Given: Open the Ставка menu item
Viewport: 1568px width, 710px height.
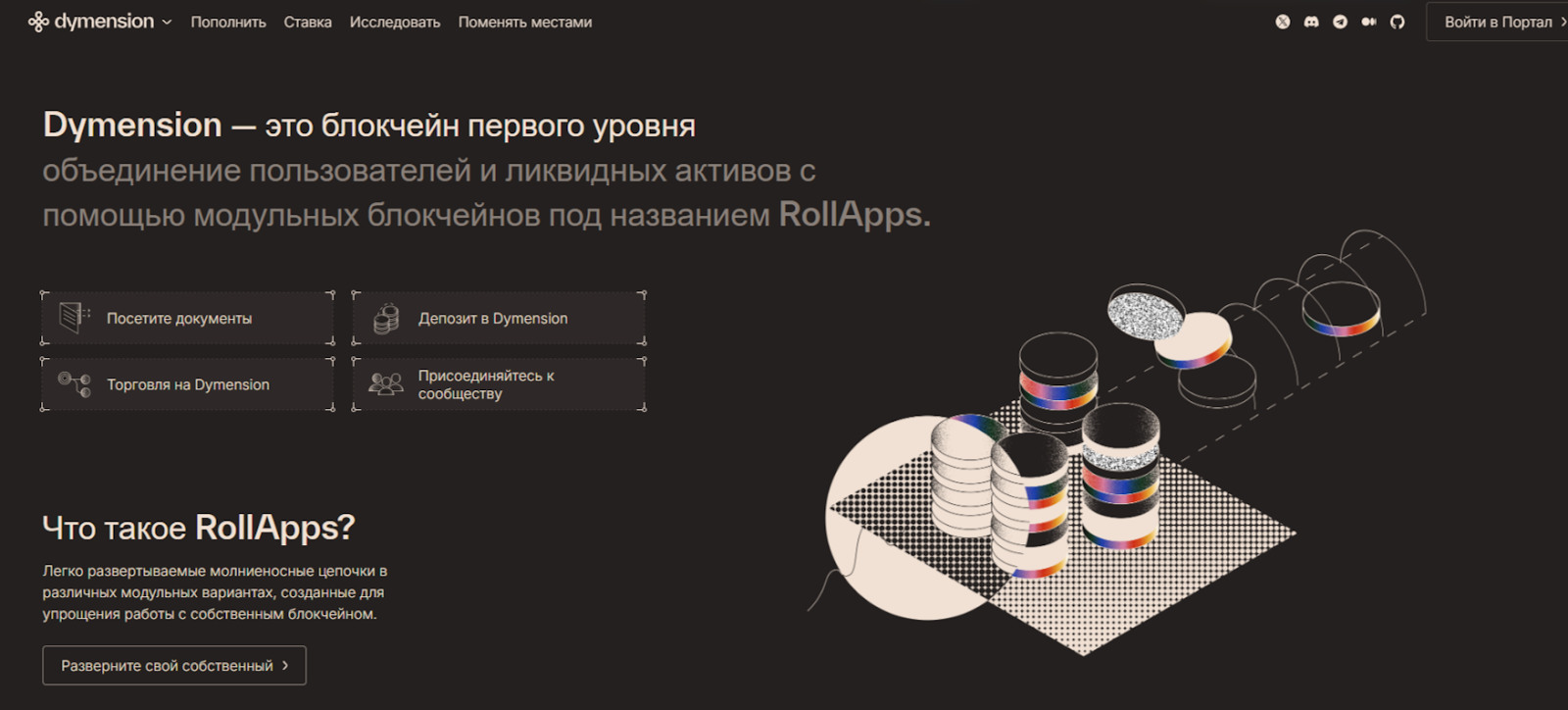Looking at the screenshot, I should click(x=308, y=22).
